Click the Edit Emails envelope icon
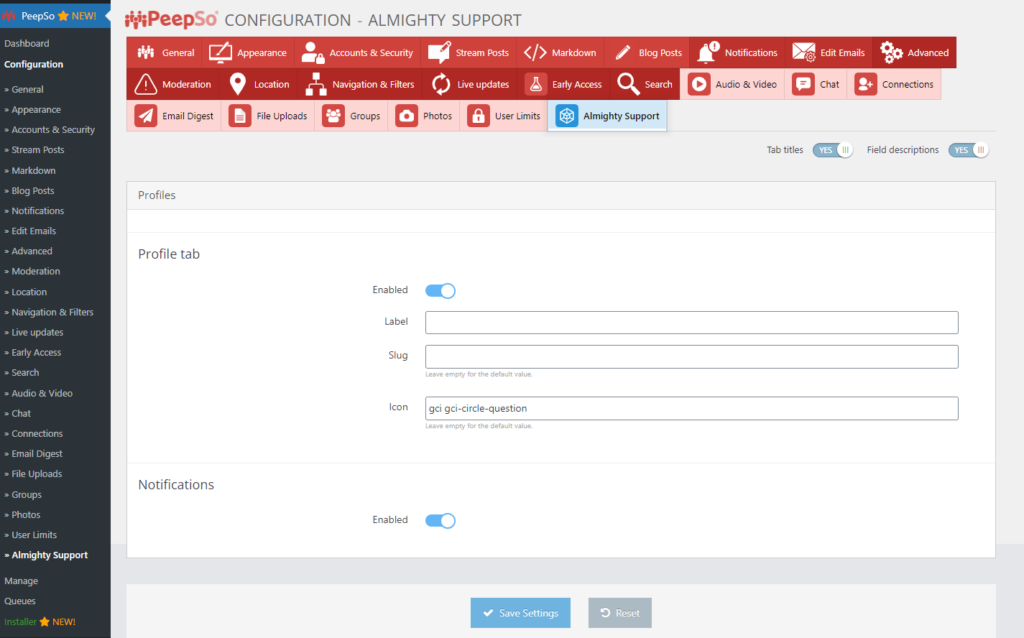The width and height of the screenshot is (1024, 638). click(802, 52)
